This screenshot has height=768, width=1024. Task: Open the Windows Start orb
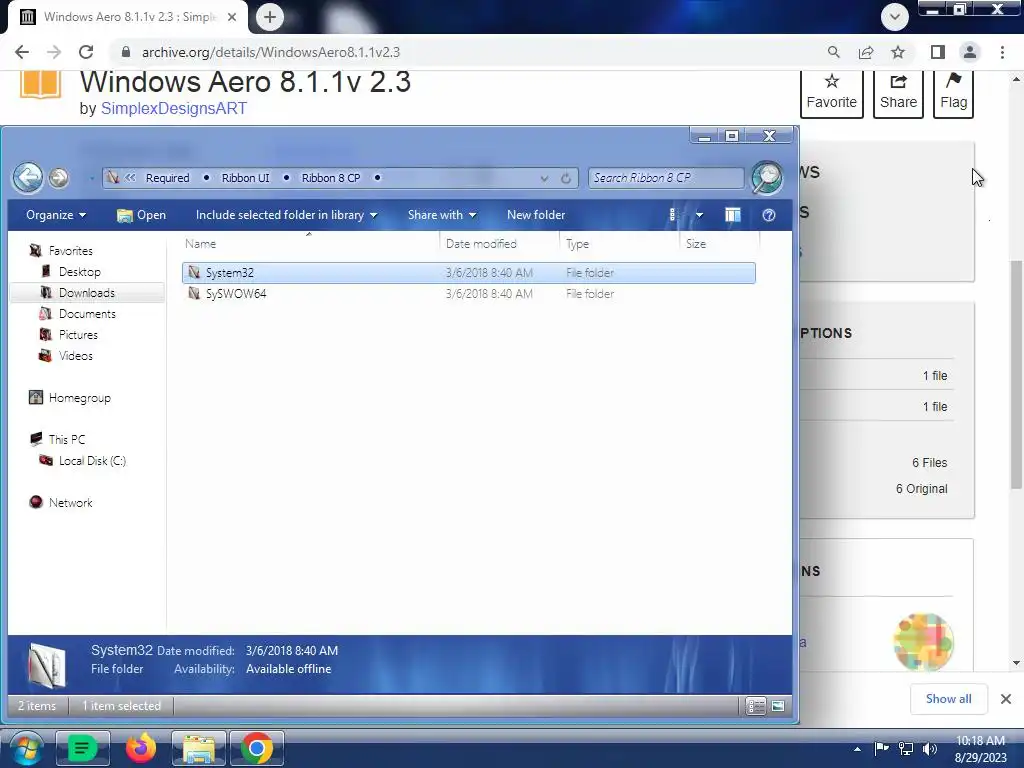[x=26, y=748]
